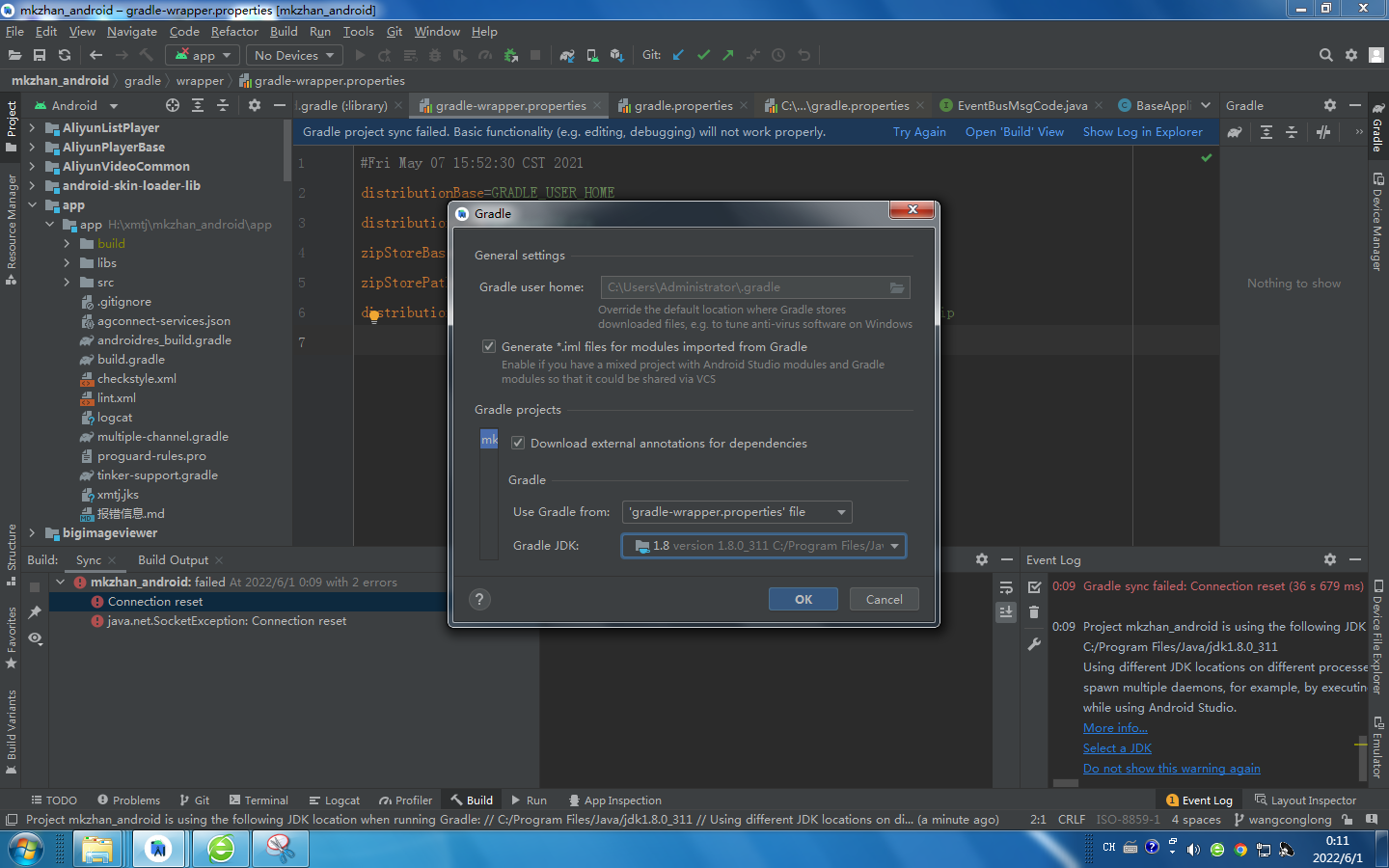Viewport: 1389px width, 868px height.
Task: Reload Gradle projects in the Gradle panel
Action: tap(1235, 132)
